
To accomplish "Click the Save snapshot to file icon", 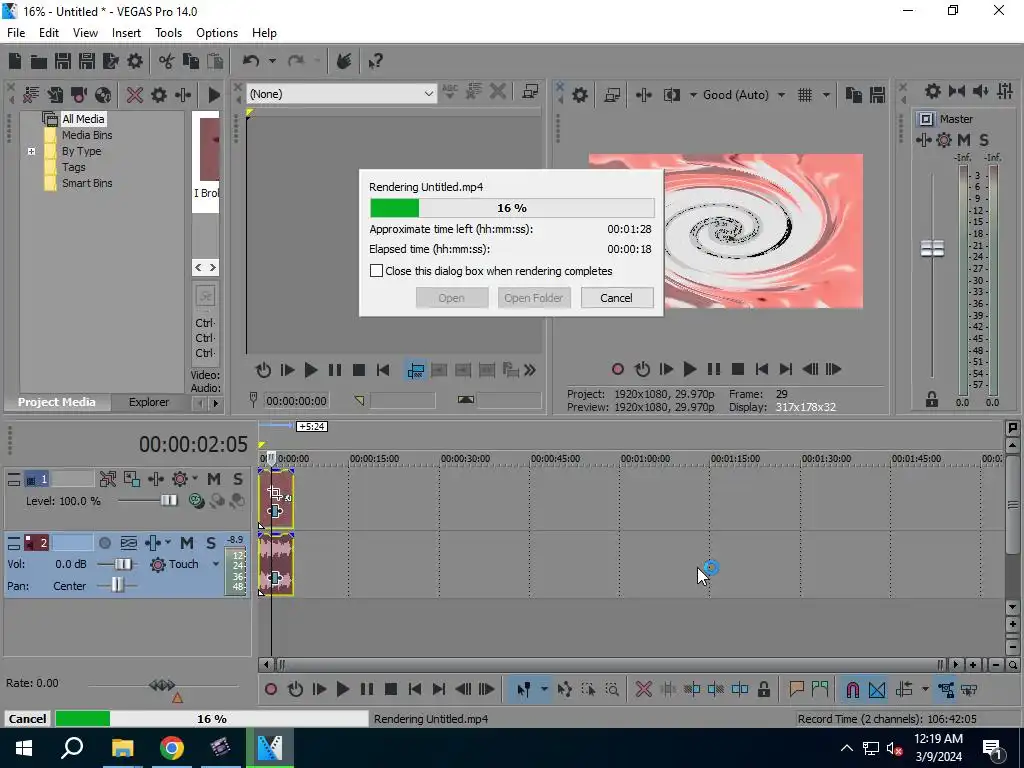I will tap(878, 95).
